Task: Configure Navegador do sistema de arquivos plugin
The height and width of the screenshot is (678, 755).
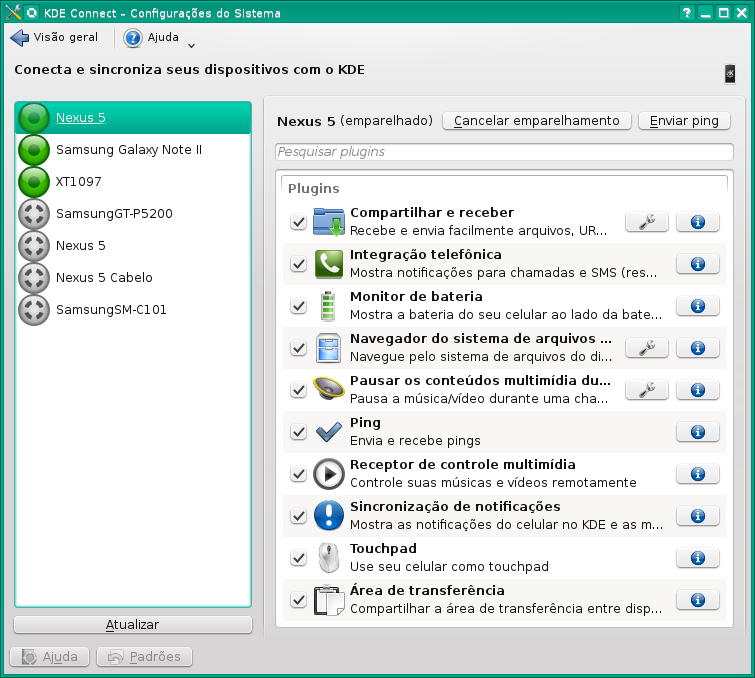Action: coord(647,348)
